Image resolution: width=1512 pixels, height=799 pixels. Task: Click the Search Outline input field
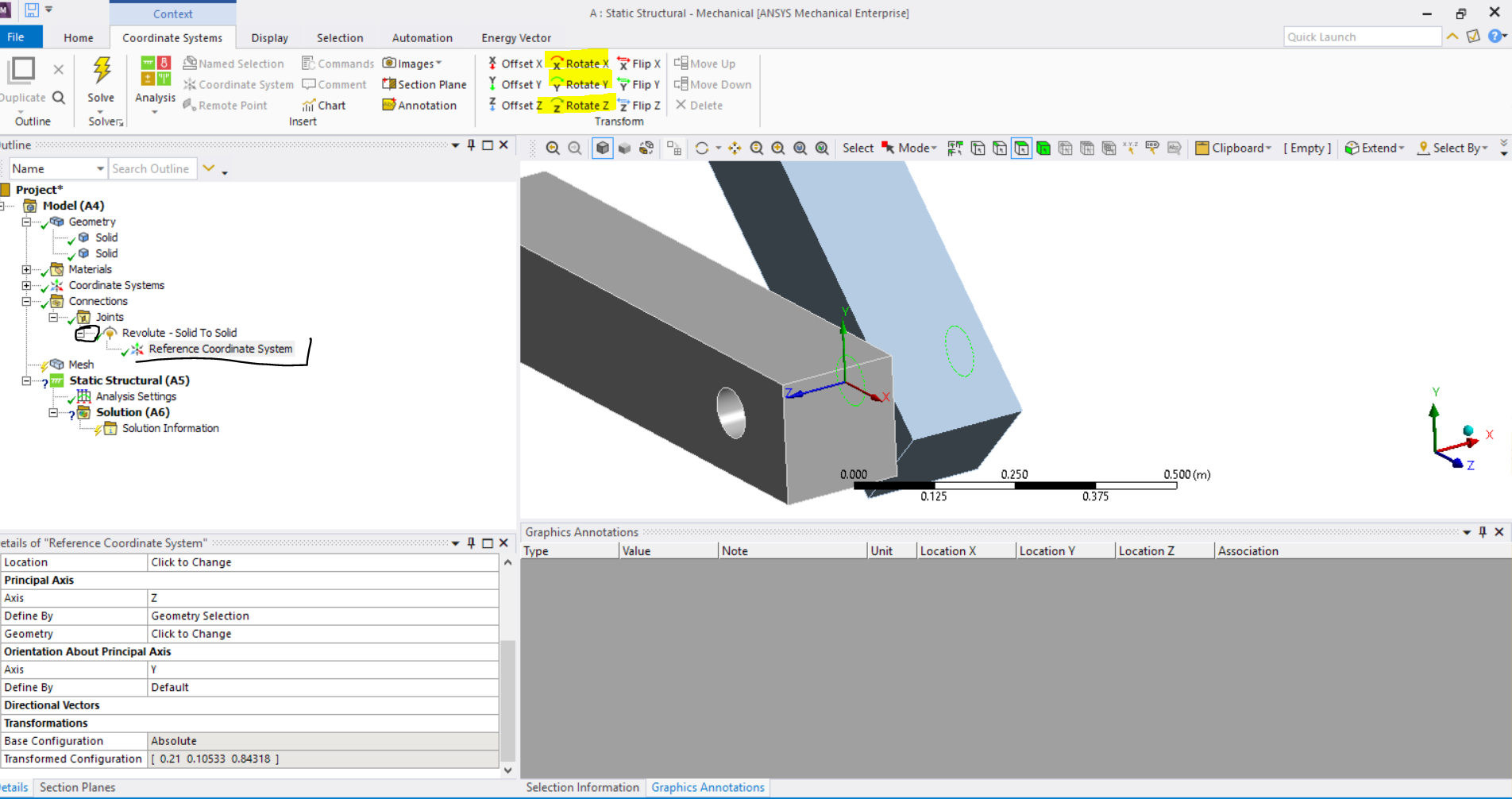pos(152,168)
